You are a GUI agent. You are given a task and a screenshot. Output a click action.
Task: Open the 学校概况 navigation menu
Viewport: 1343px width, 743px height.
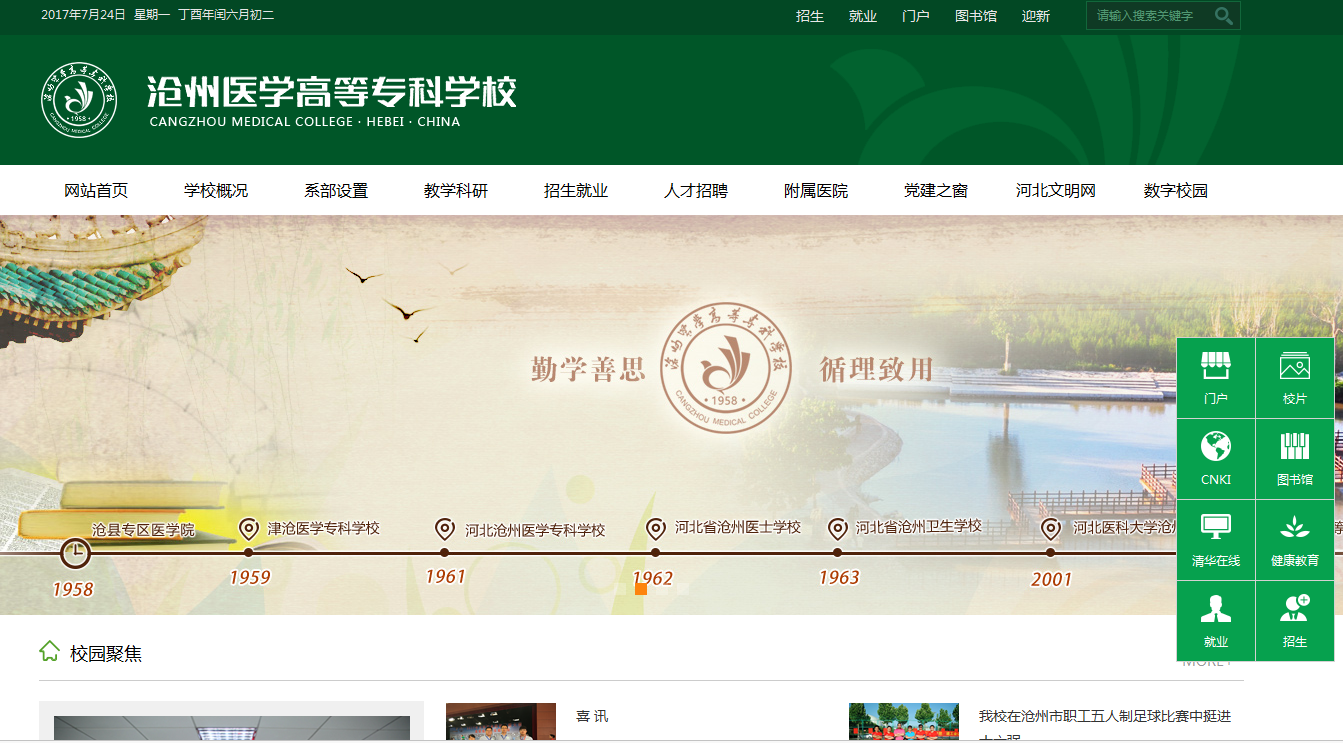point(216,191)
